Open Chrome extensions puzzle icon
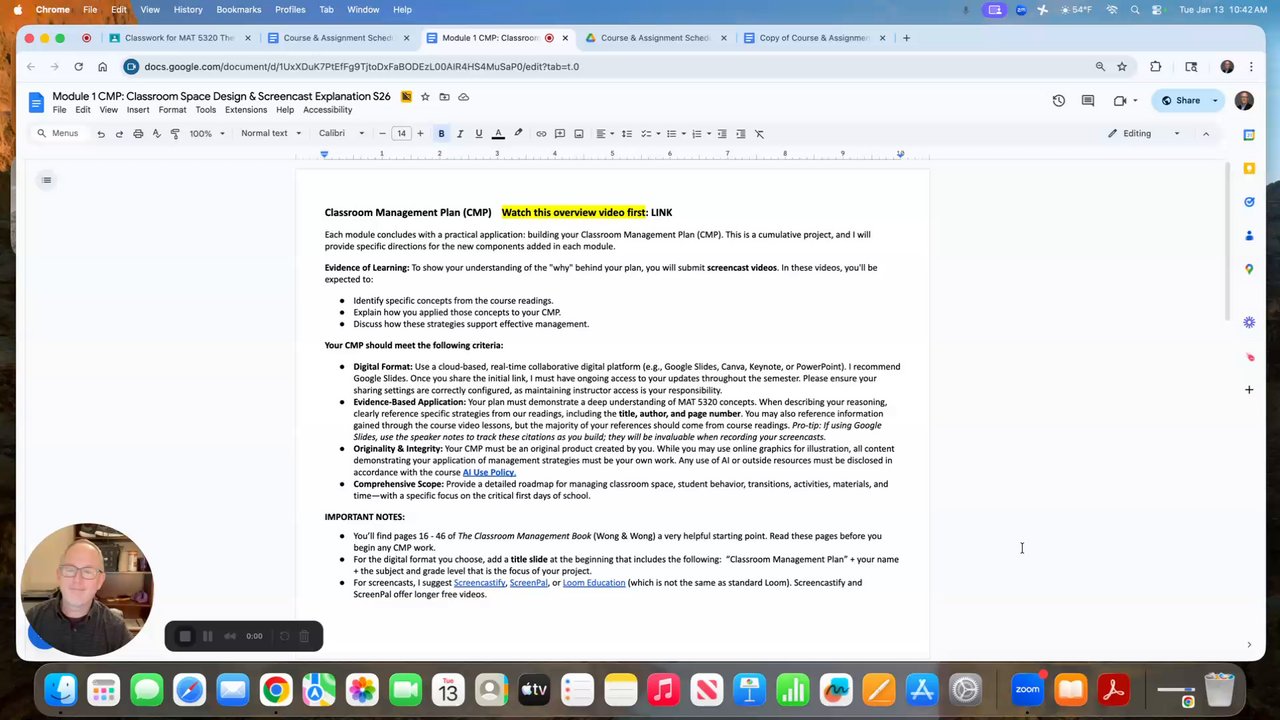The height and width of the screenshot is (720, 1280). pos(1155,67)
